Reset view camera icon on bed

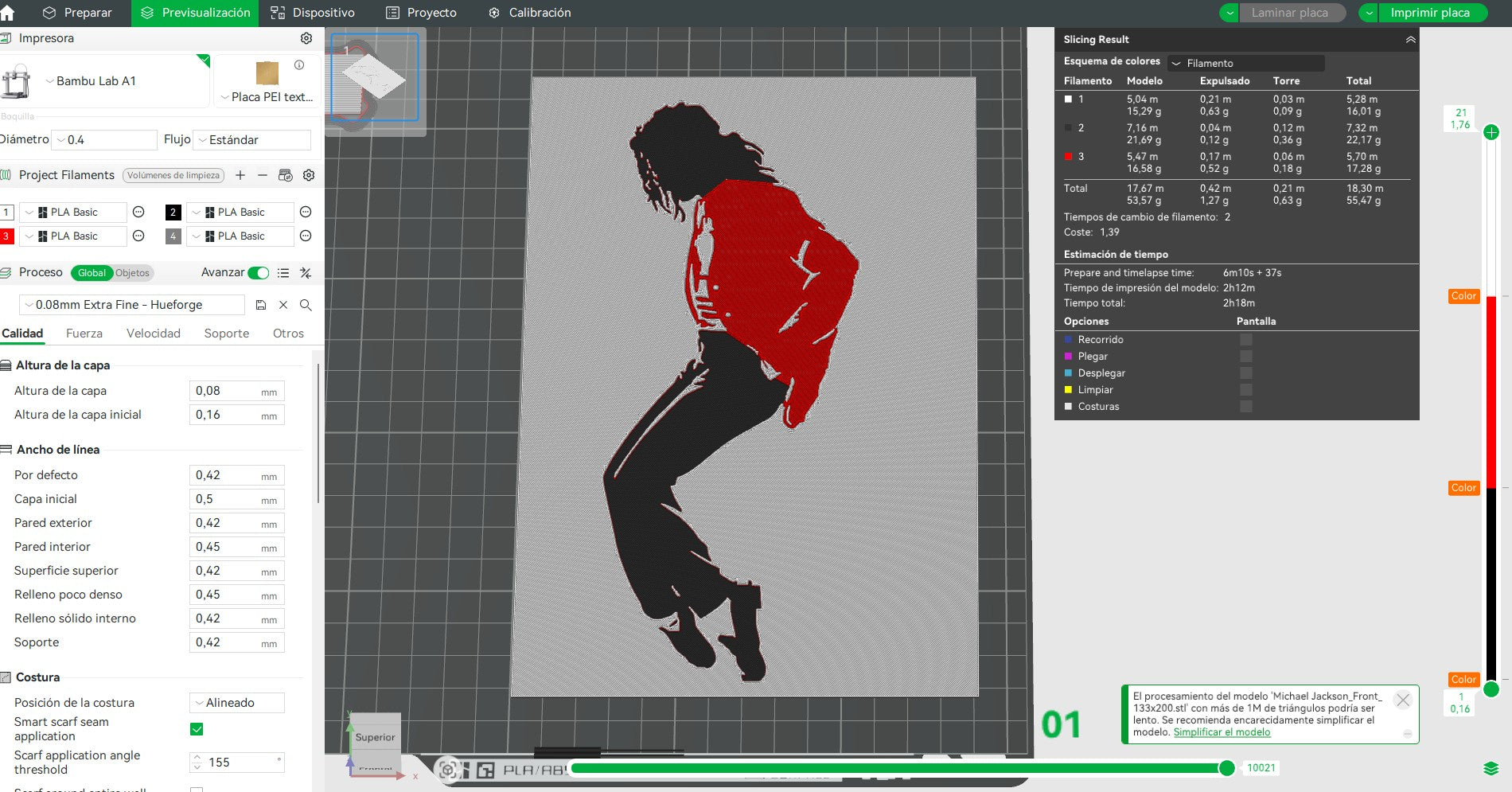click(x=448, y=770)
